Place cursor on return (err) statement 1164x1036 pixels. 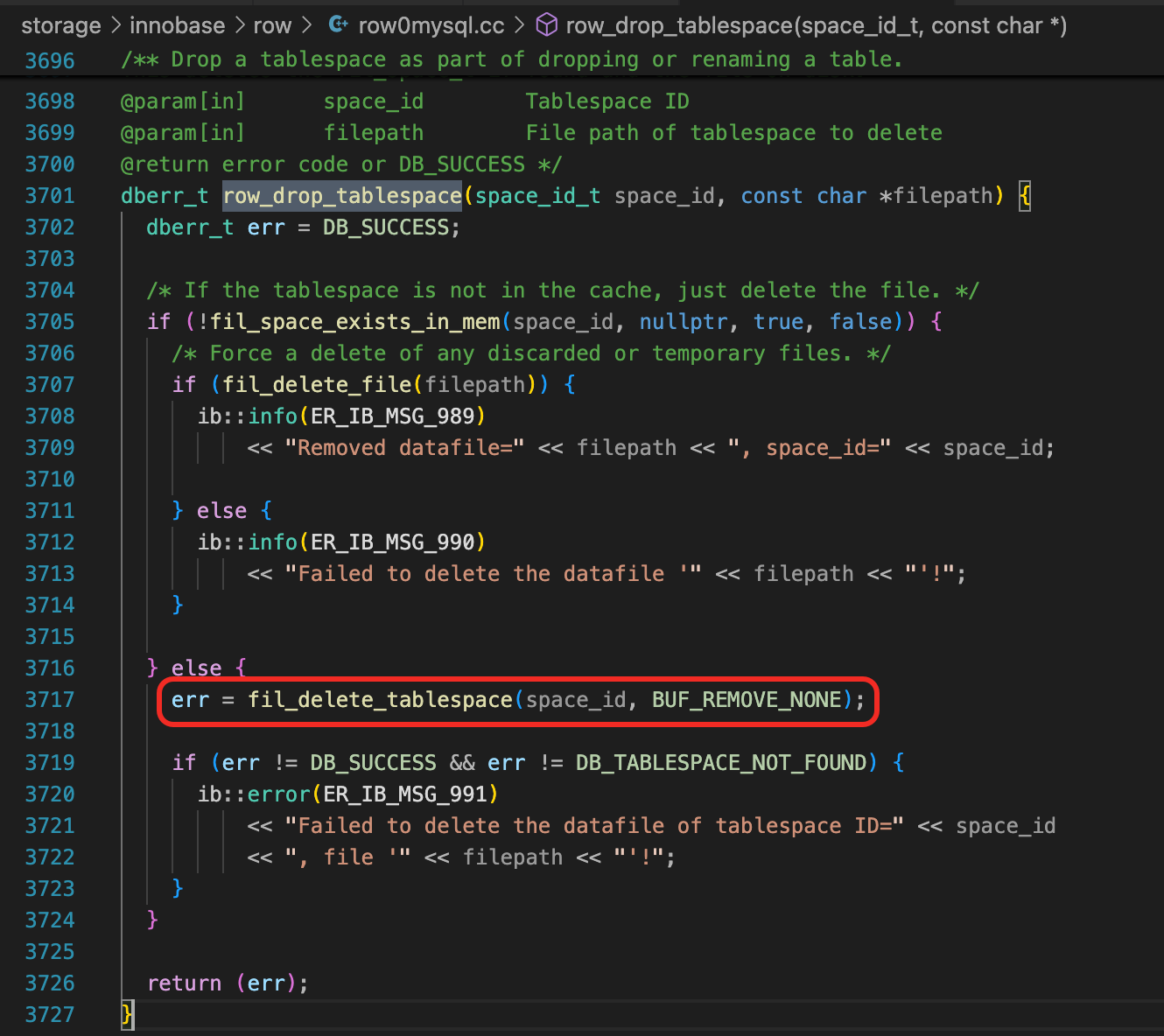(228, 983)
